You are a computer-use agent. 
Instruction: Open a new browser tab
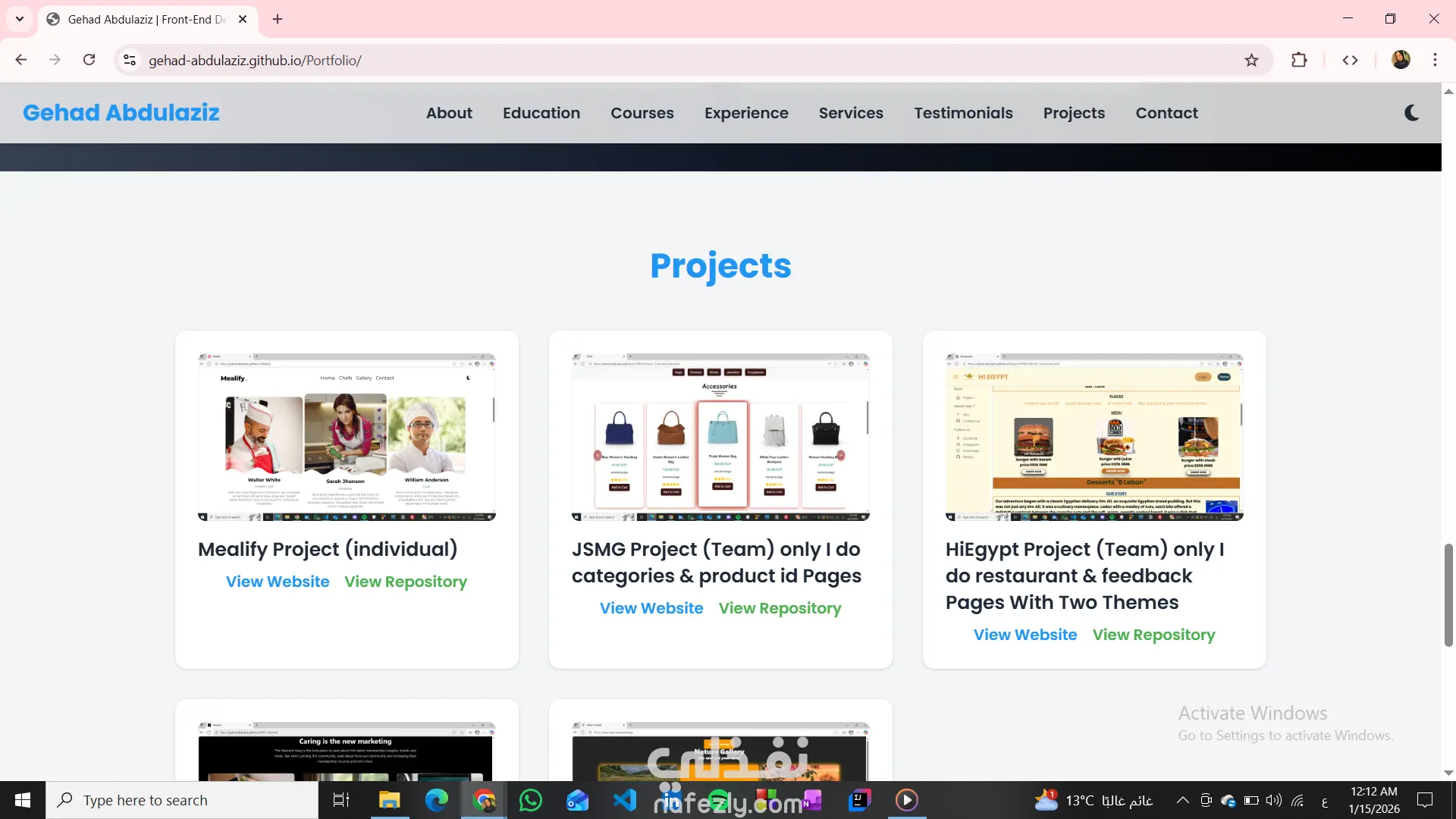point(278,19)
